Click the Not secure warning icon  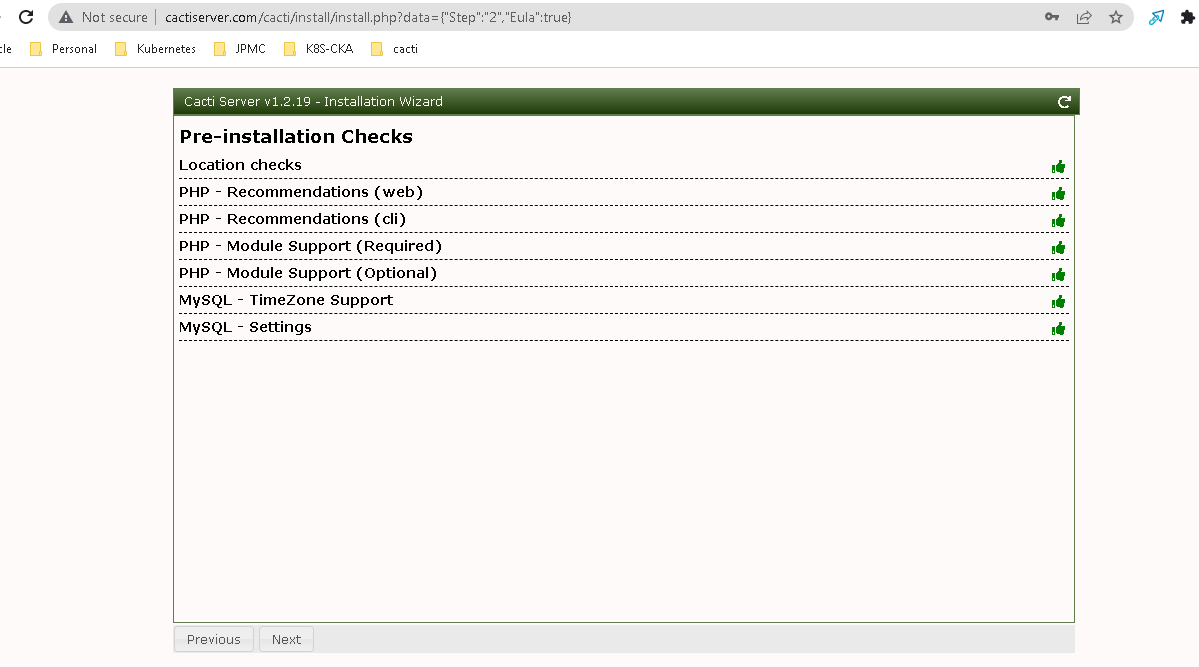(67, 17)
